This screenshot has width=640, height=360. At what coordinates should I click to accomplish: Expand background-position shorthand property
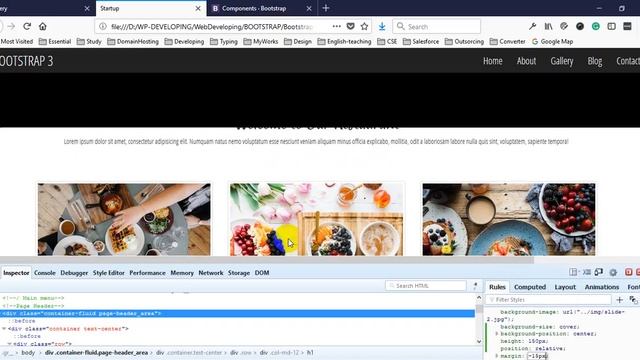(x=497, y=334)
